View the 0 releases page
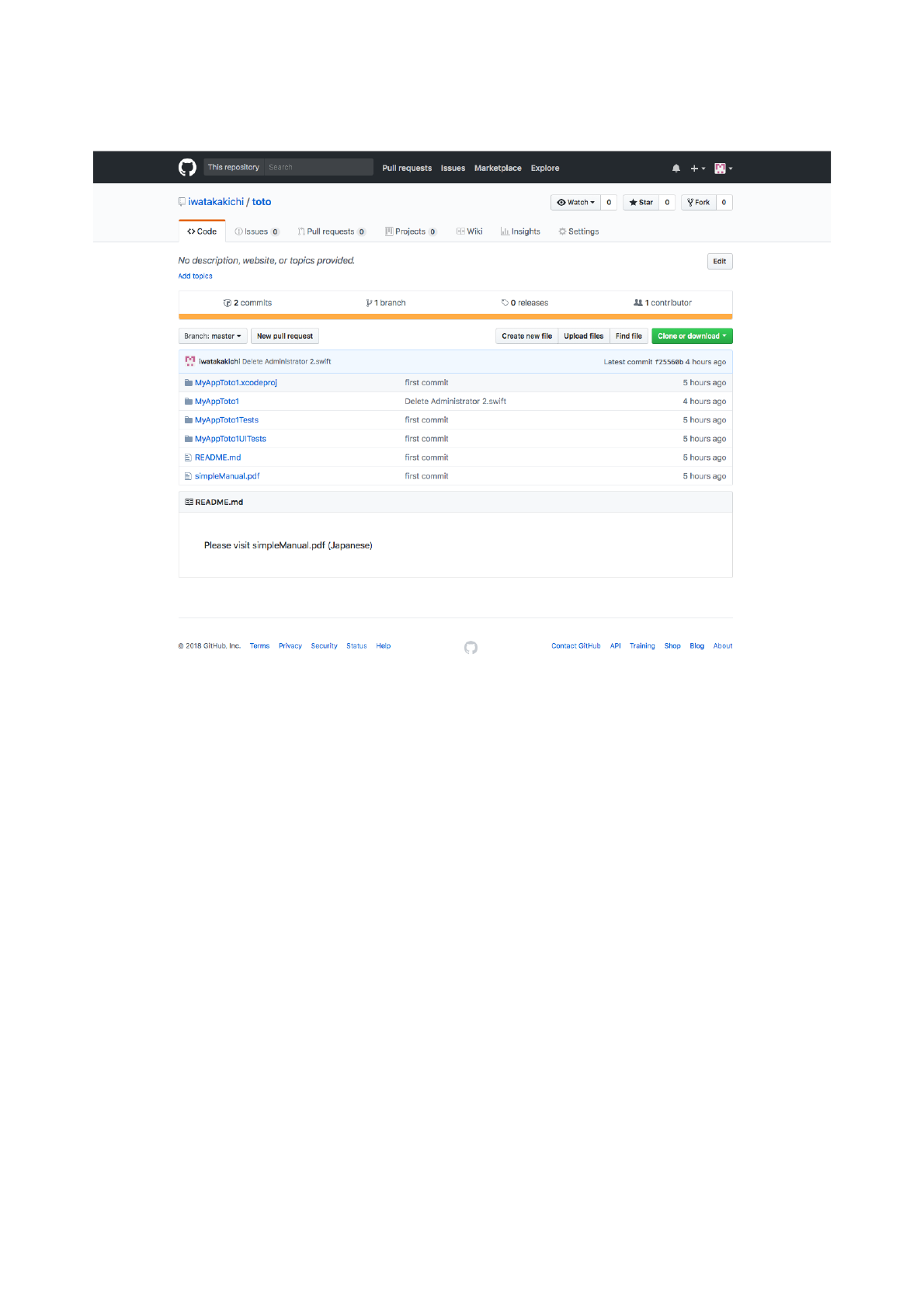The image size is (924, 1308). [x=525, y=303]
